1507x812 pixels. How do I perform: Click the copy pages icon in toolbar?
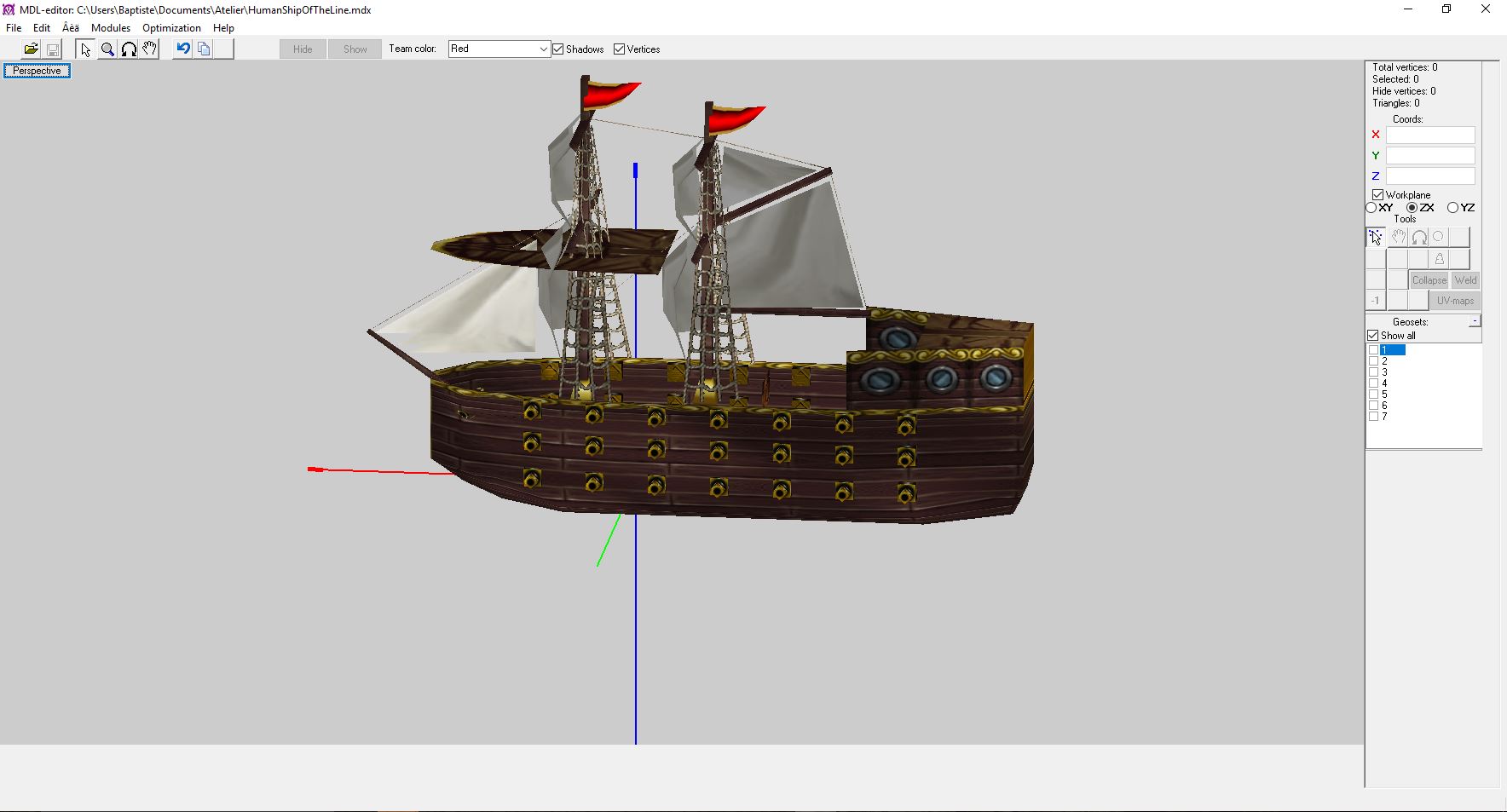(x=204, y=49)
